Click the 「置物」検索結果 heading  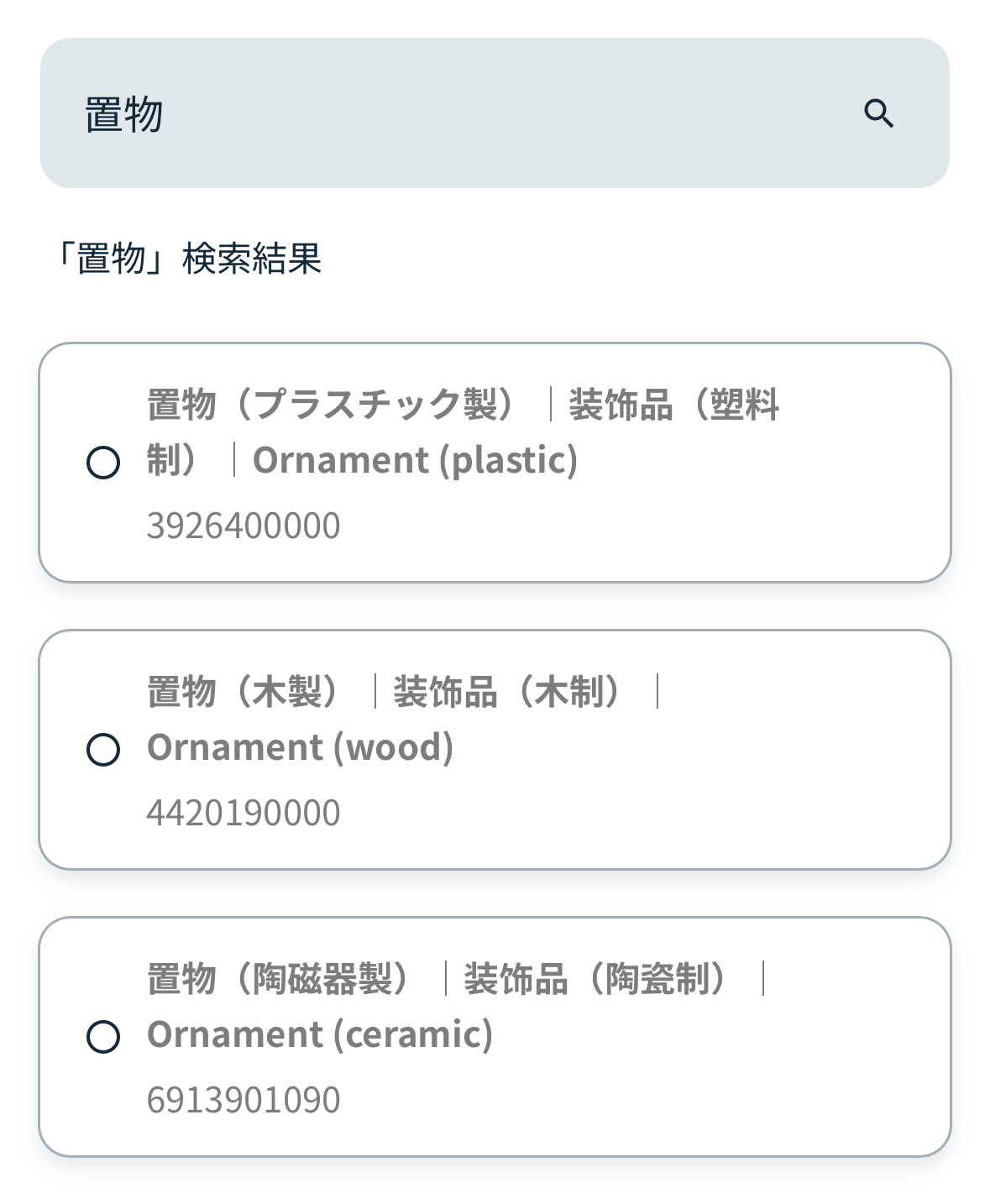click(186, 258)
